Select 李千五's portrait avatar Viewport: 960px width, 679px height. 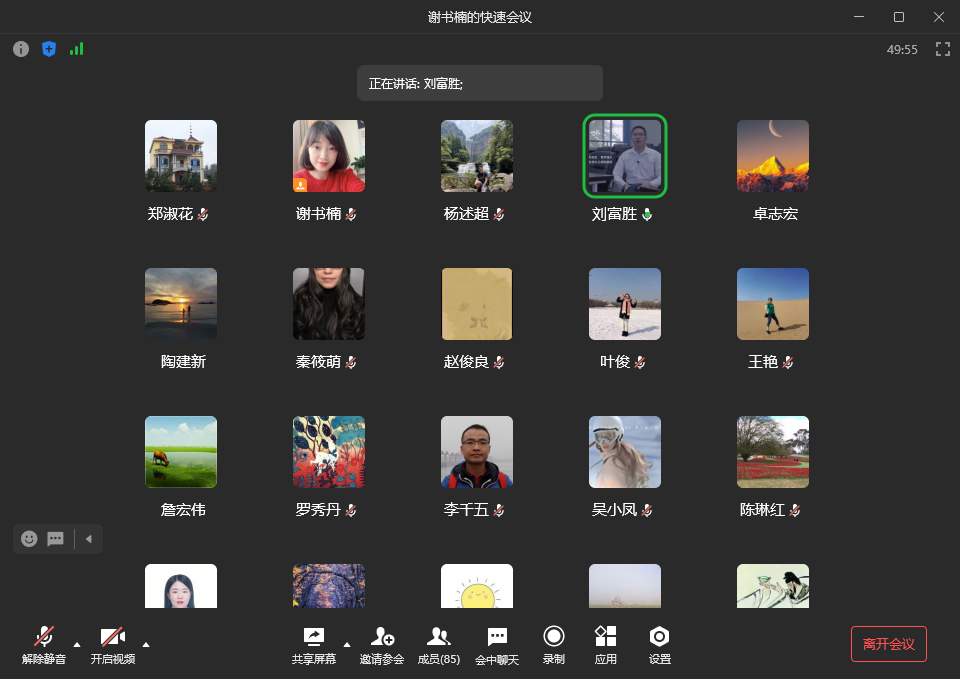coord(477,452)
